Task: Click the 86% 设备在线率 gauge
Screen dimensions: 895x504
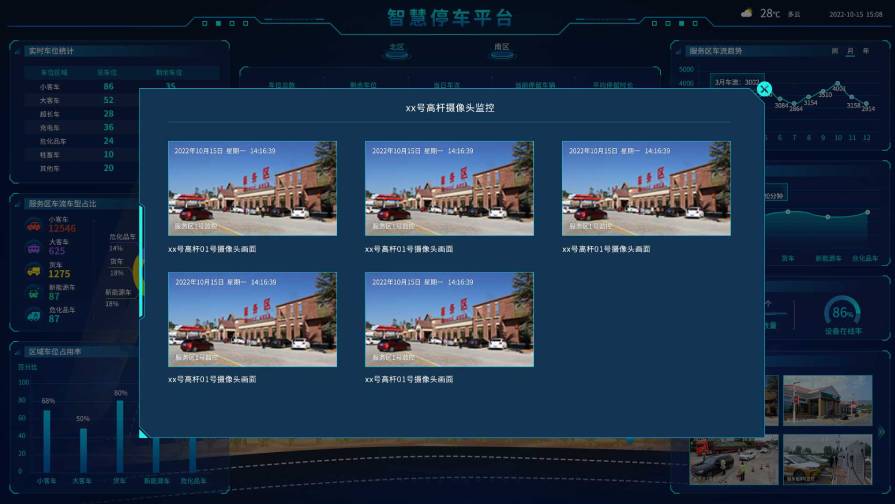Action: click(x=842, y=312)
